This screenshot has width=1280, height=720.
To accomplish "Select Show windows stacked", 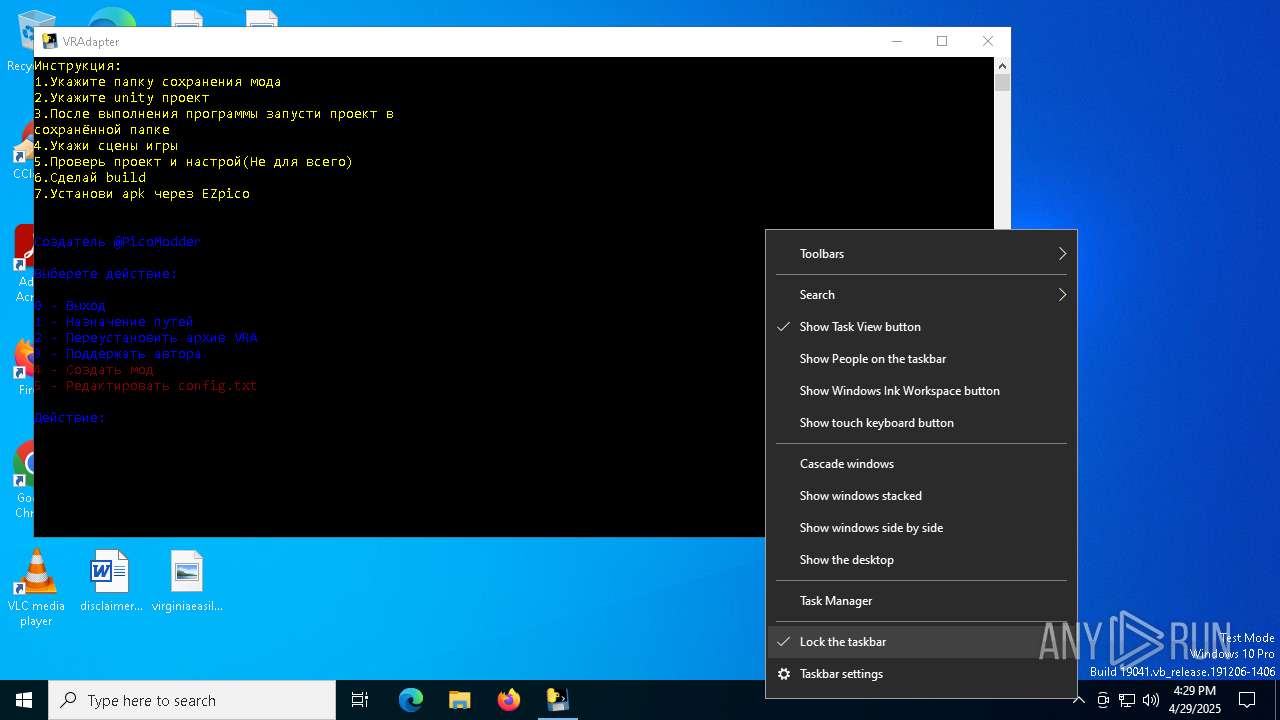I will (x=921, y=496).
